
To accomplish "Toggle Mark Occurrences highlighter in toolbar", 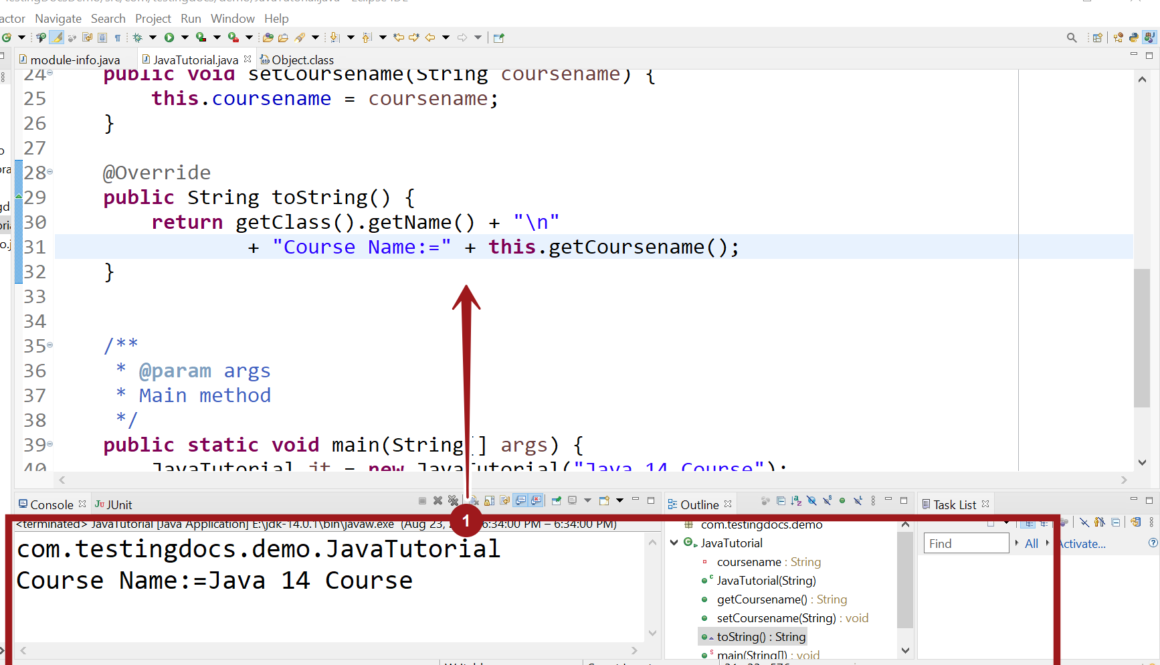I will click(x=57, y=38).
